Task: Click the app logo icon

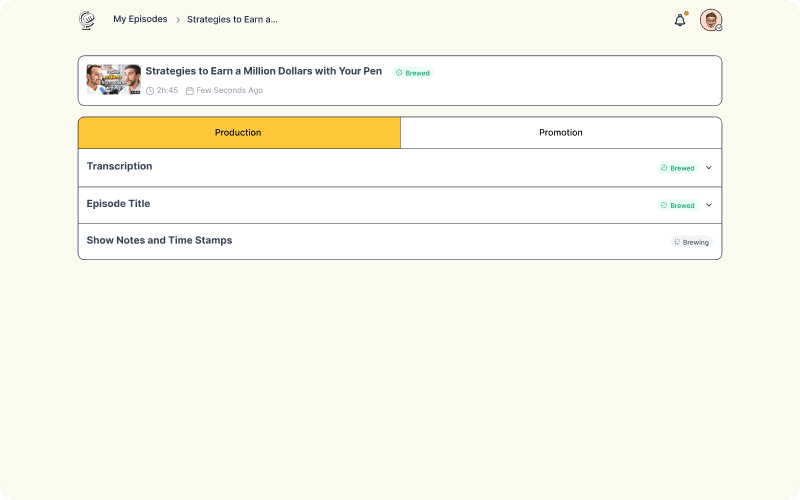Action: click(87, 20)
